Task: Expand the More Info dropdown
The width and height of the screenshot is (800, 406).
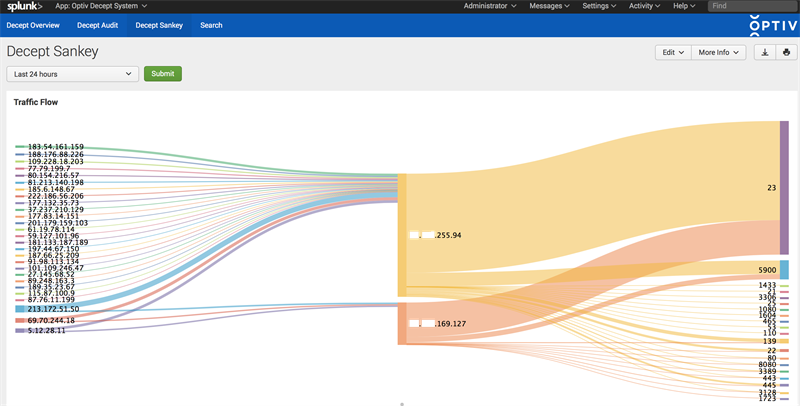Action: 719,52
